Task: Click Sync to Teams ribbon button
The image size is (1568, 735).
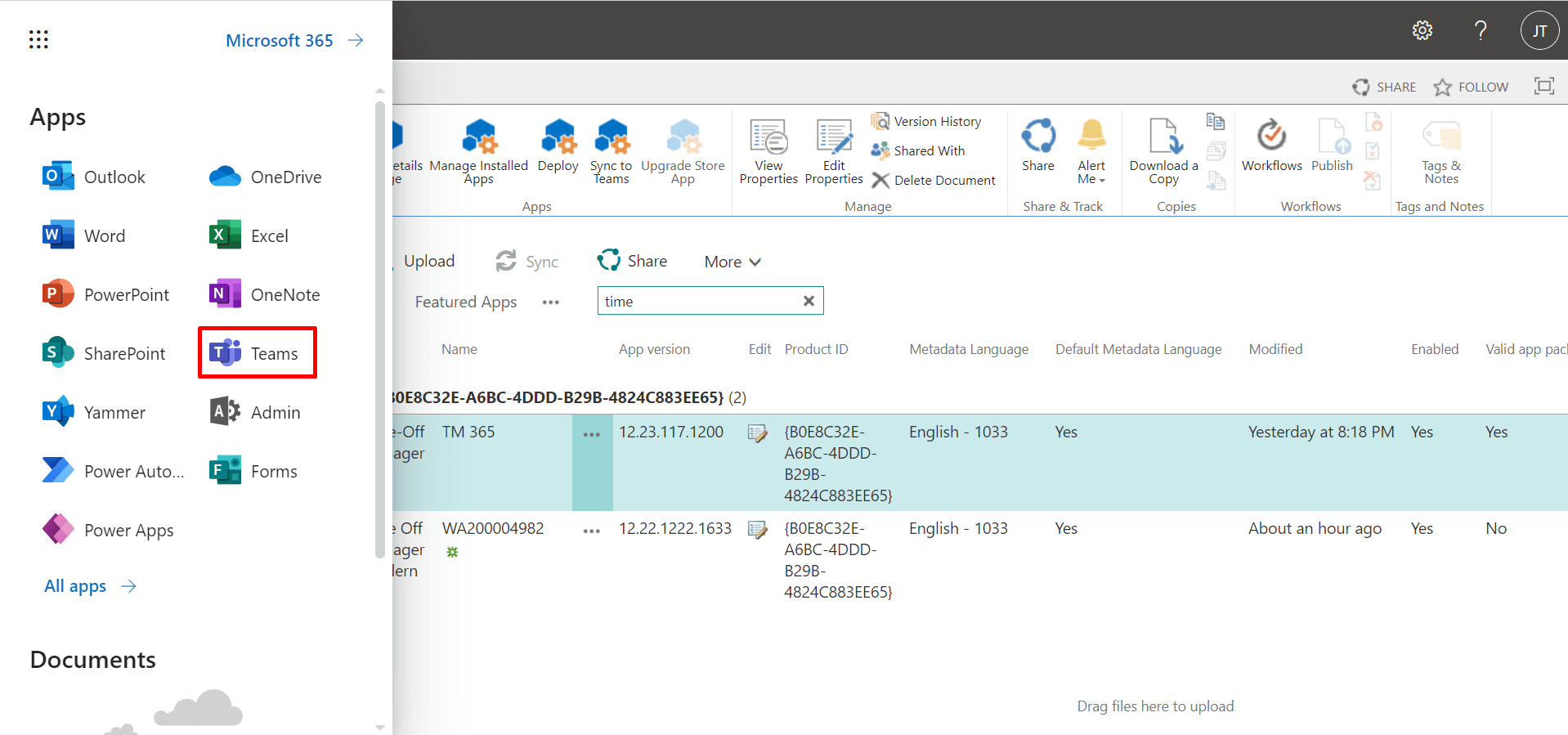Action: [612, 152]
